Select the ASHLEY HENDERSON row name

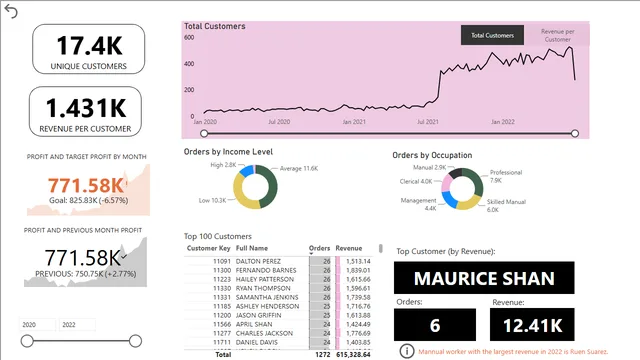pos(267,306)
